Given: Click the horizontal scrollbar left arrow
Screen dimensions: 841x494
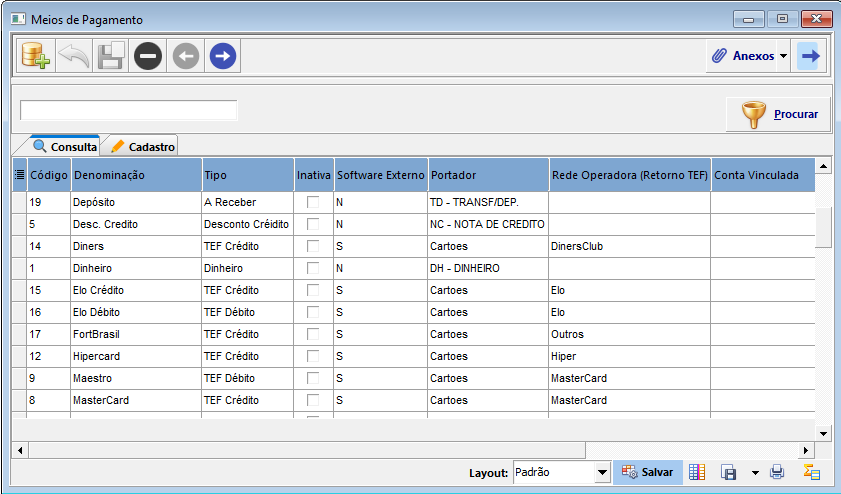Looking at the screenshot, I should tap(20, 450).
